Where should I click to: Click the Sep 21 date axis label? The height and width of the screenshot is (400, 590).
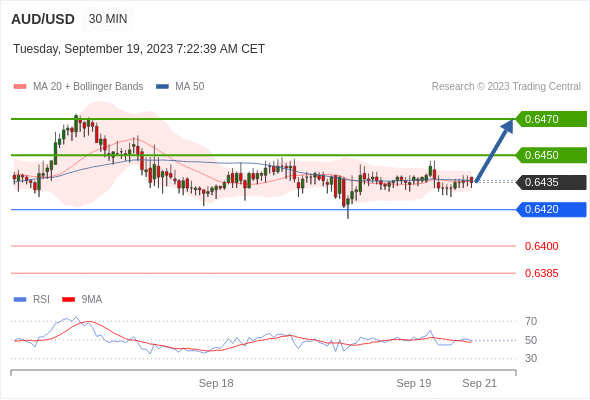(x=480, y=383)
